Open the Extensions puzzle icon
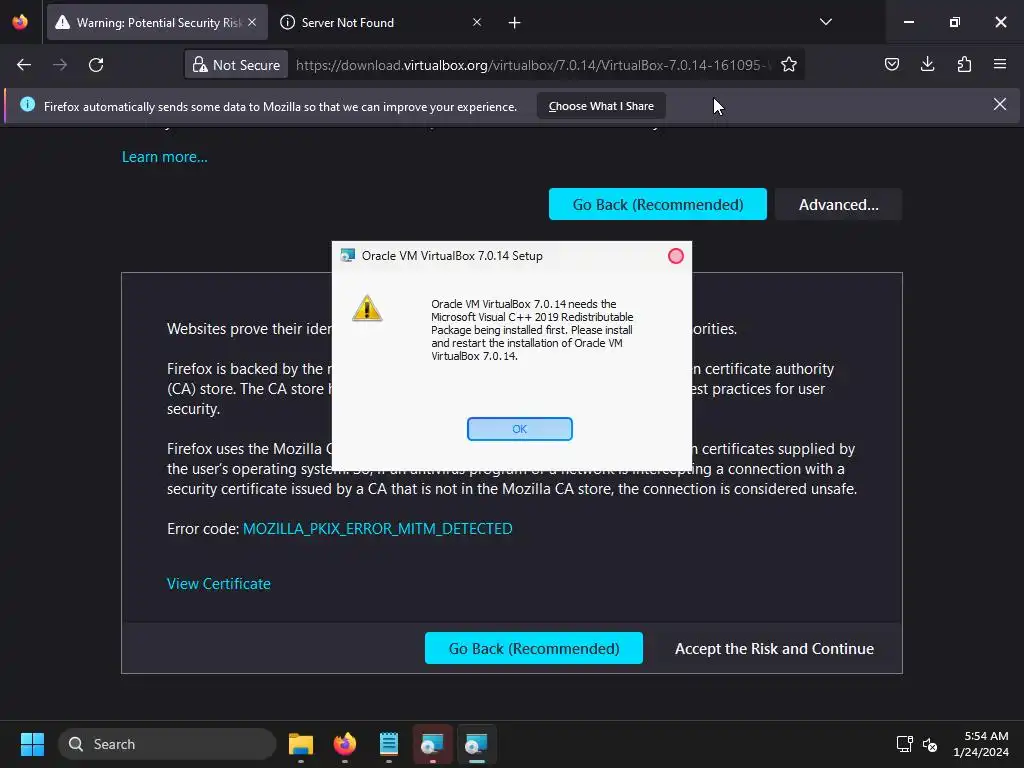The width and height of the screenshot is (1024, 768). [964, 64]
